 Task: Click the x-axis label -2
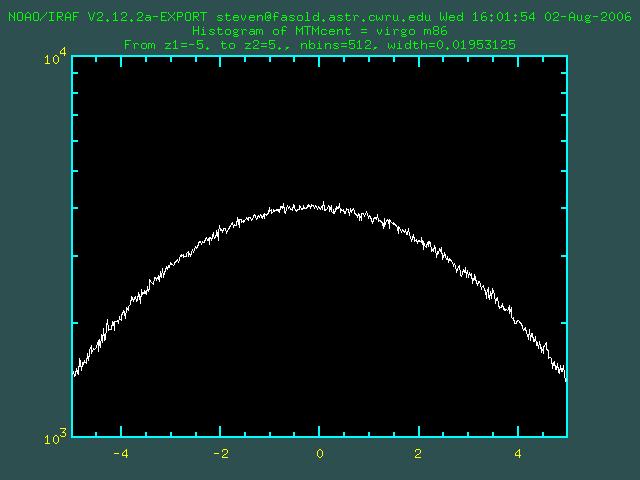click(x=220, y=453)
